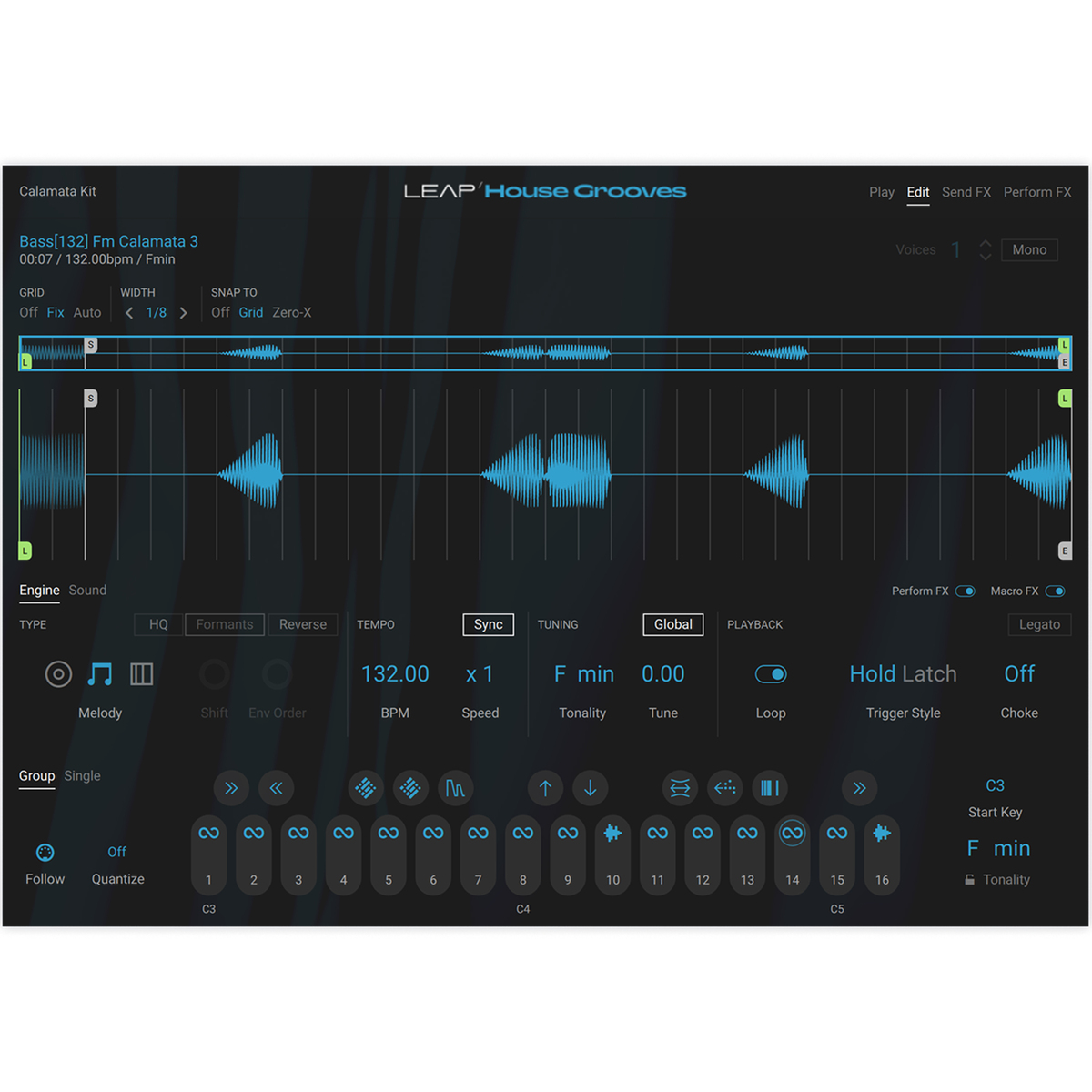Open the F min Tonality selector in Tuning
The height and width of the screenshot is (1092, 1092).
click(583, 674)
